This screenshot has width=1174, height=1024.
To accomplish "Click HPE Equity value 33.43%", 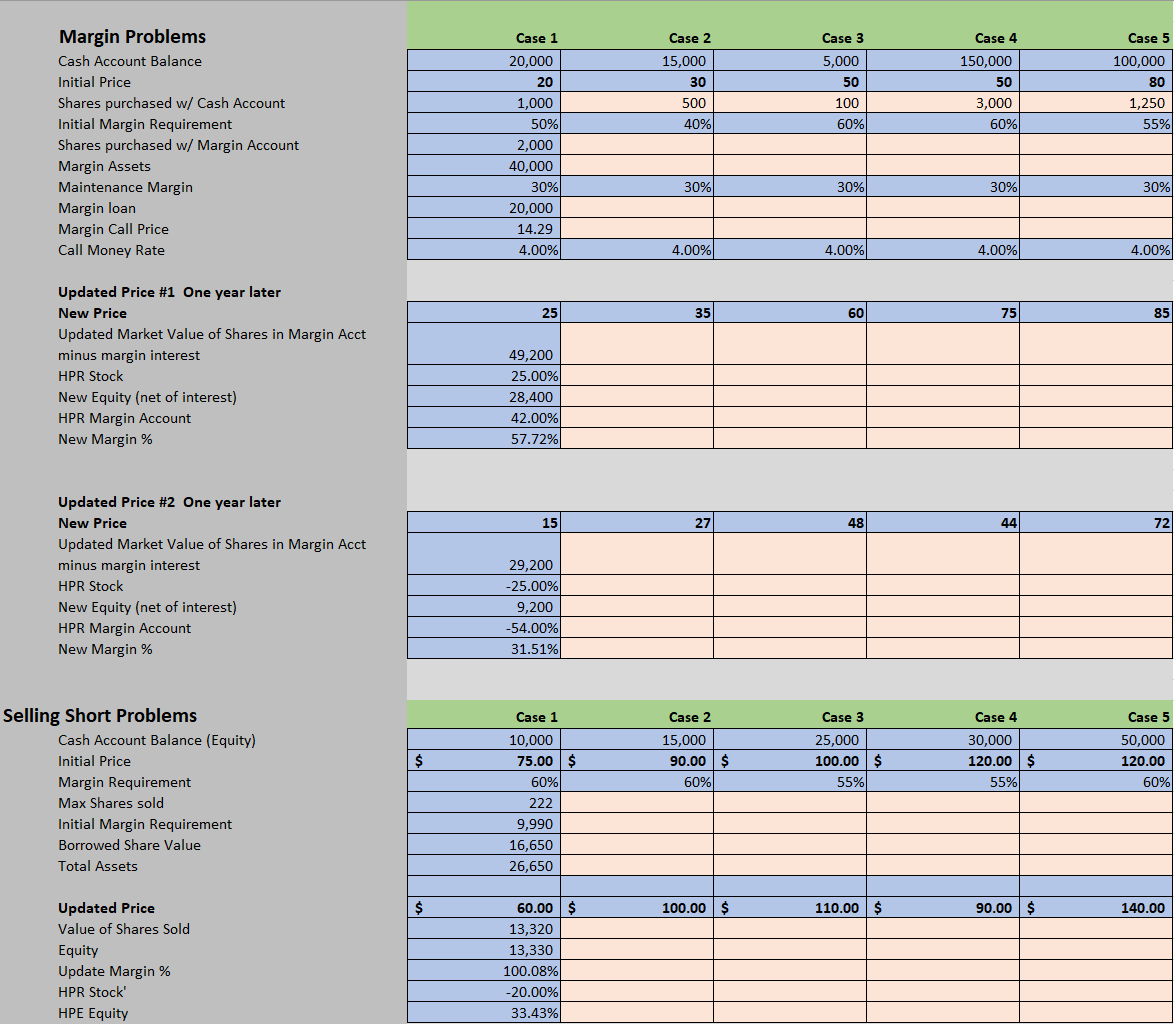I will (484, 1012).
